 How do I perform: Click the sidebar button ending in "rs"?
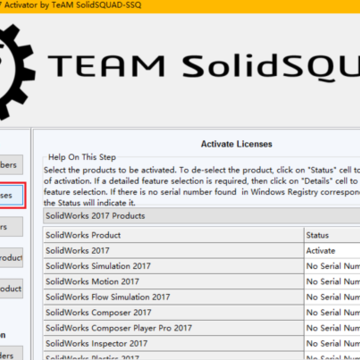12,227
